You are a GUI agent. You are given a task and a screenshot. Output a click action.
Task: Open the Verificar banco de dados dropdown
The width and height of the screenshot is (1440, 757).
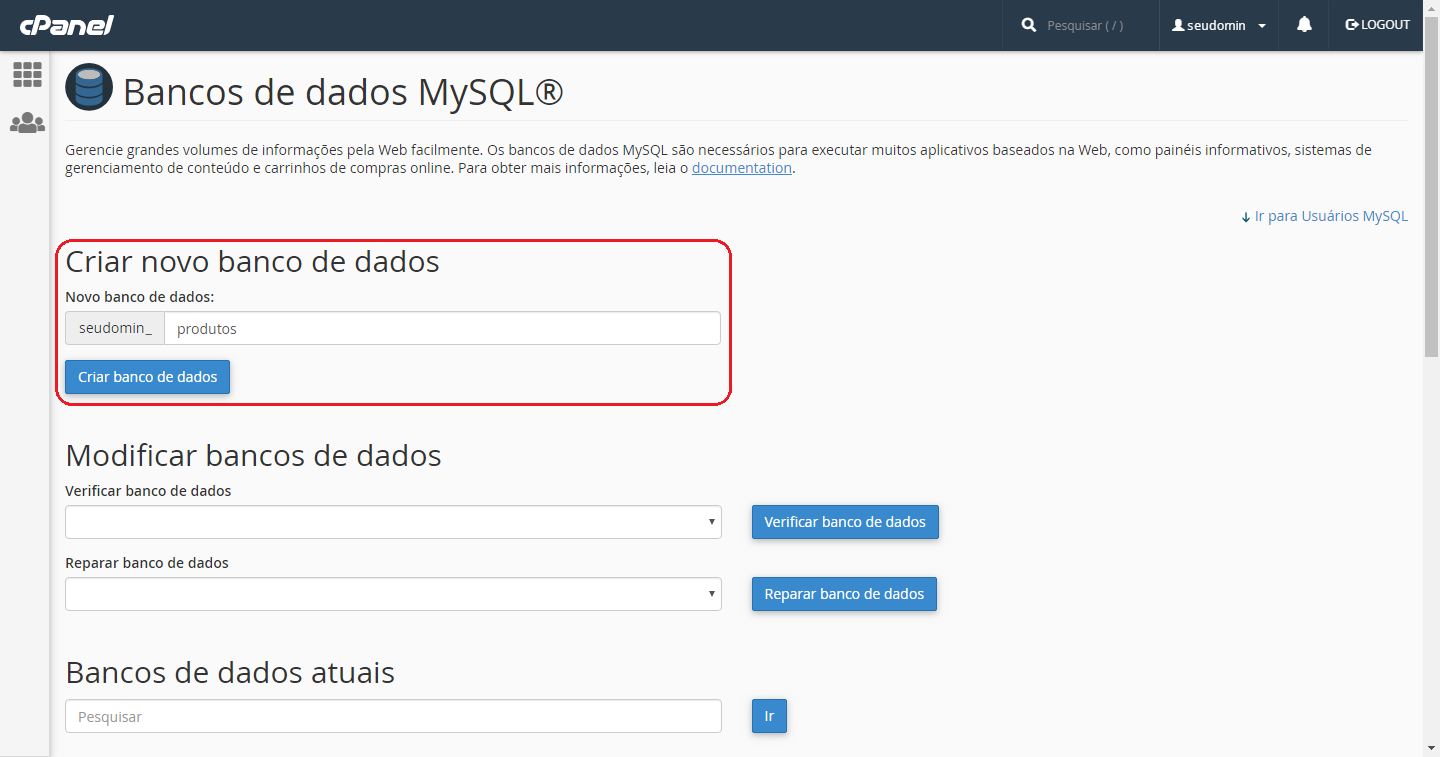click(393, 522)
